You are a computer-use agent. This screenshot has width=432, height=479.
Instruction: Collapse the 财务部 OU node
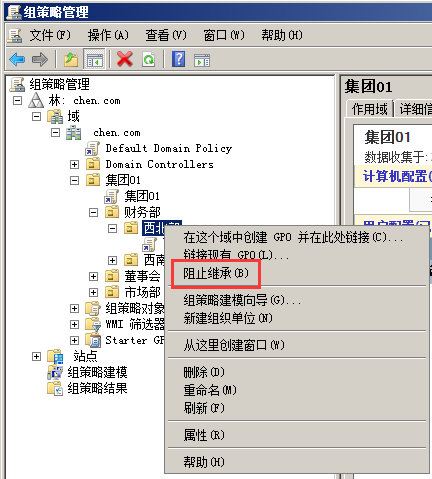tap(93, 212)
